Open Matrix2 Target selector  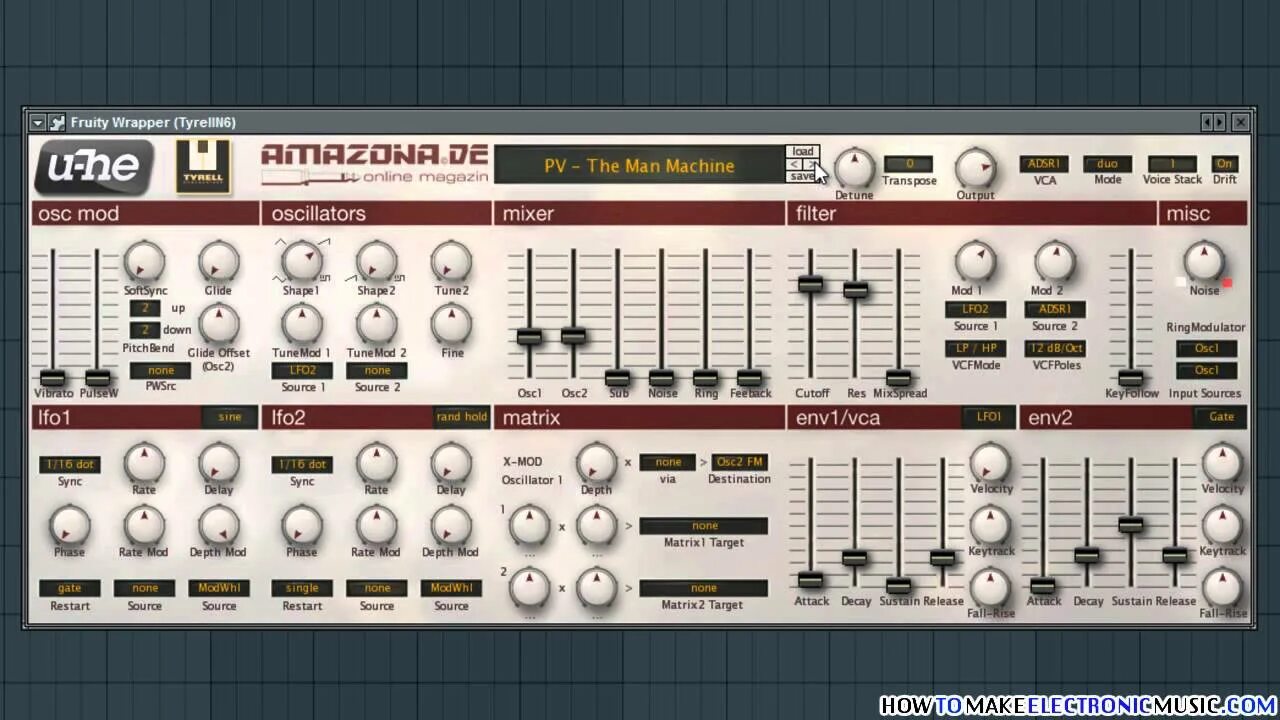coord(704,588)
